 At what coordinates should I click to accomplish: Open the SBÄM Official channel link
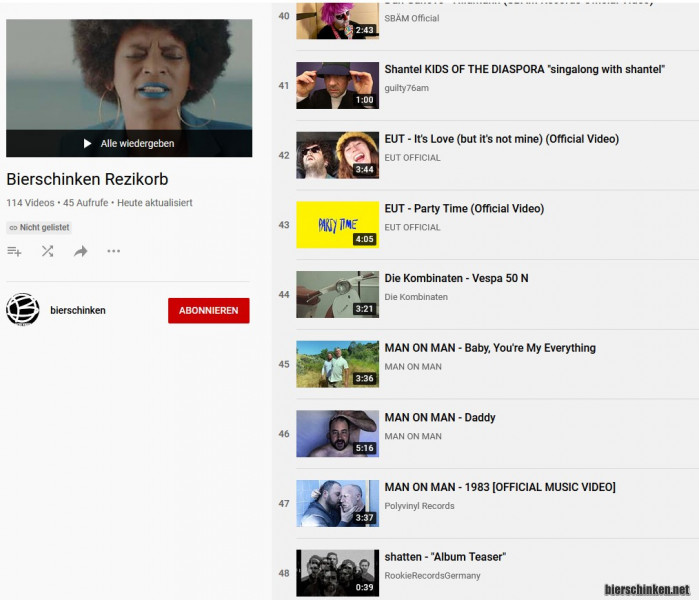(x=412, y=18)
